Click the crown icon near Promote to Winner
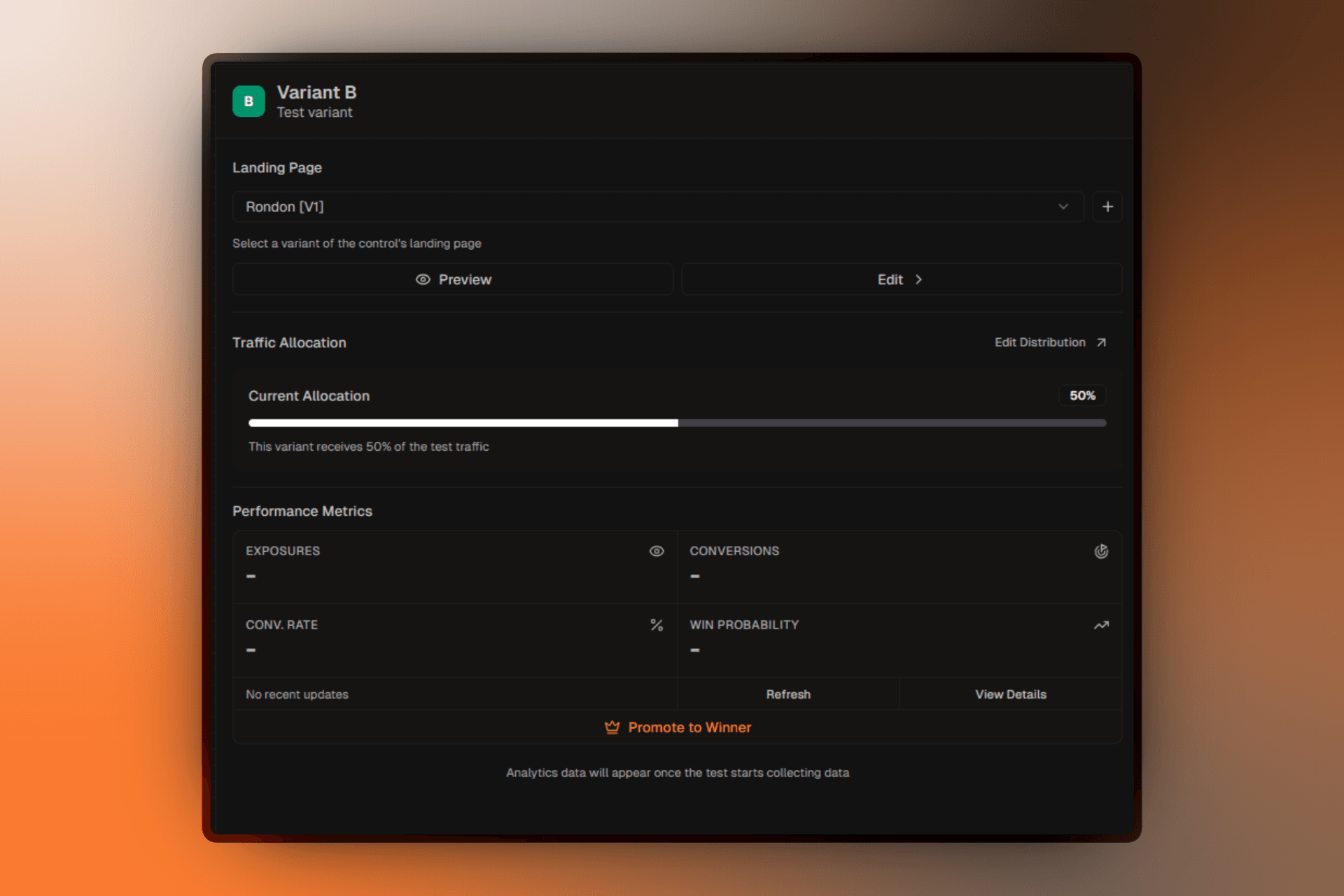 tap(612, 727)
